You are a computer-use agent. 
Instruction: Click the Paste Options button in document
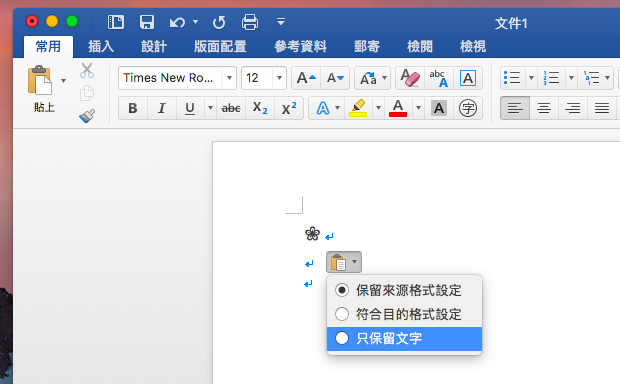[344, 262]
